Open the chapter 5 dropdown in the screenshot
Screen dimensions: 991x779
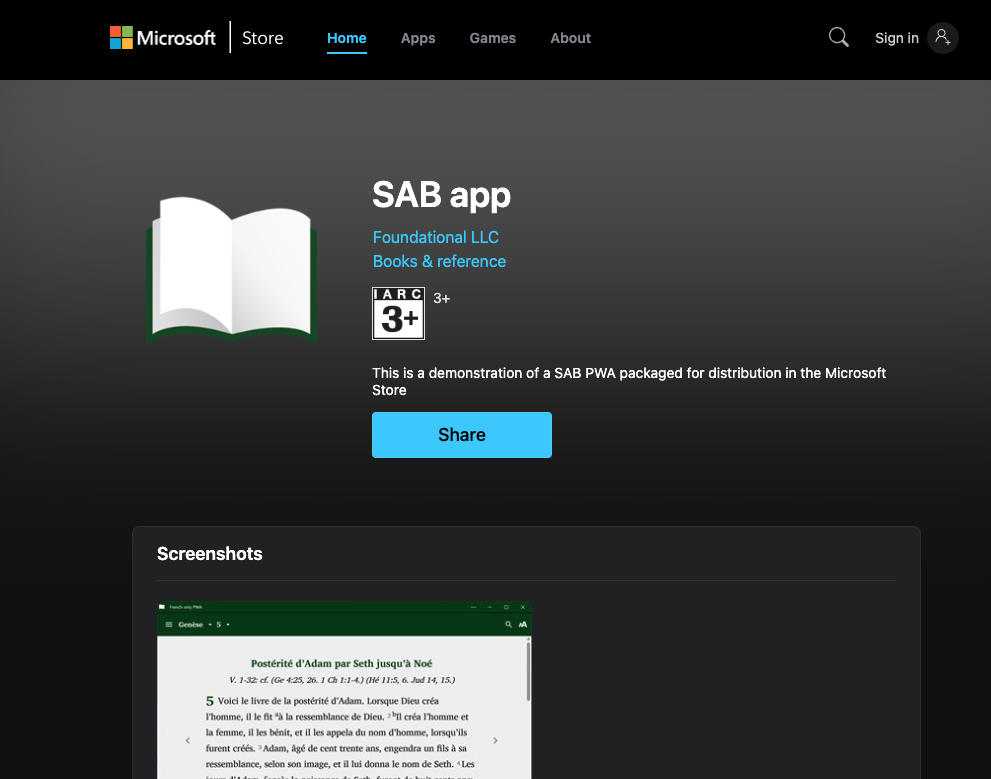223,625
